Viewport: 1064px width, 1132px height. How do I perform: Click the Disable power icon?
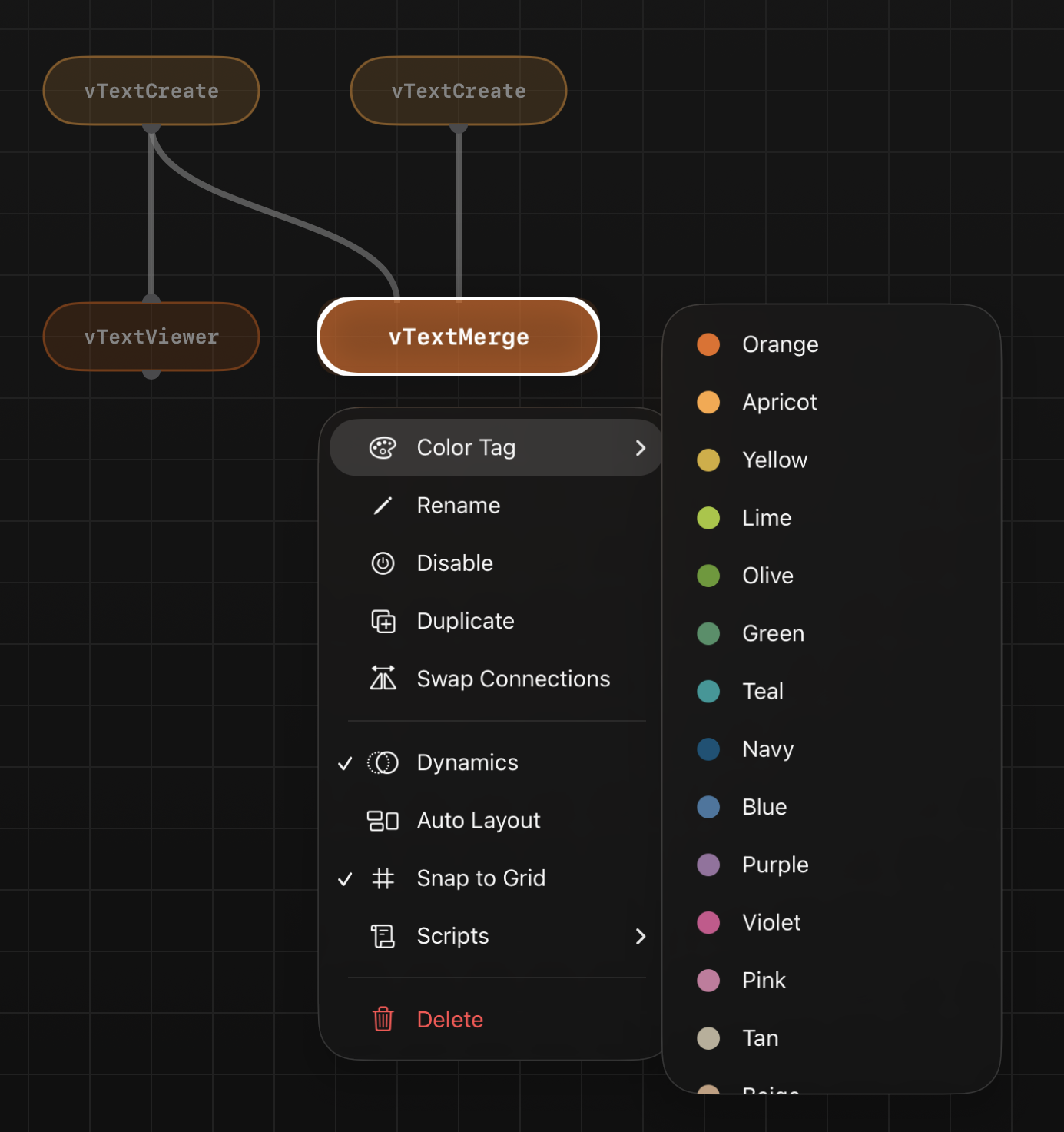pyautogui.click(x=383, y=563)
